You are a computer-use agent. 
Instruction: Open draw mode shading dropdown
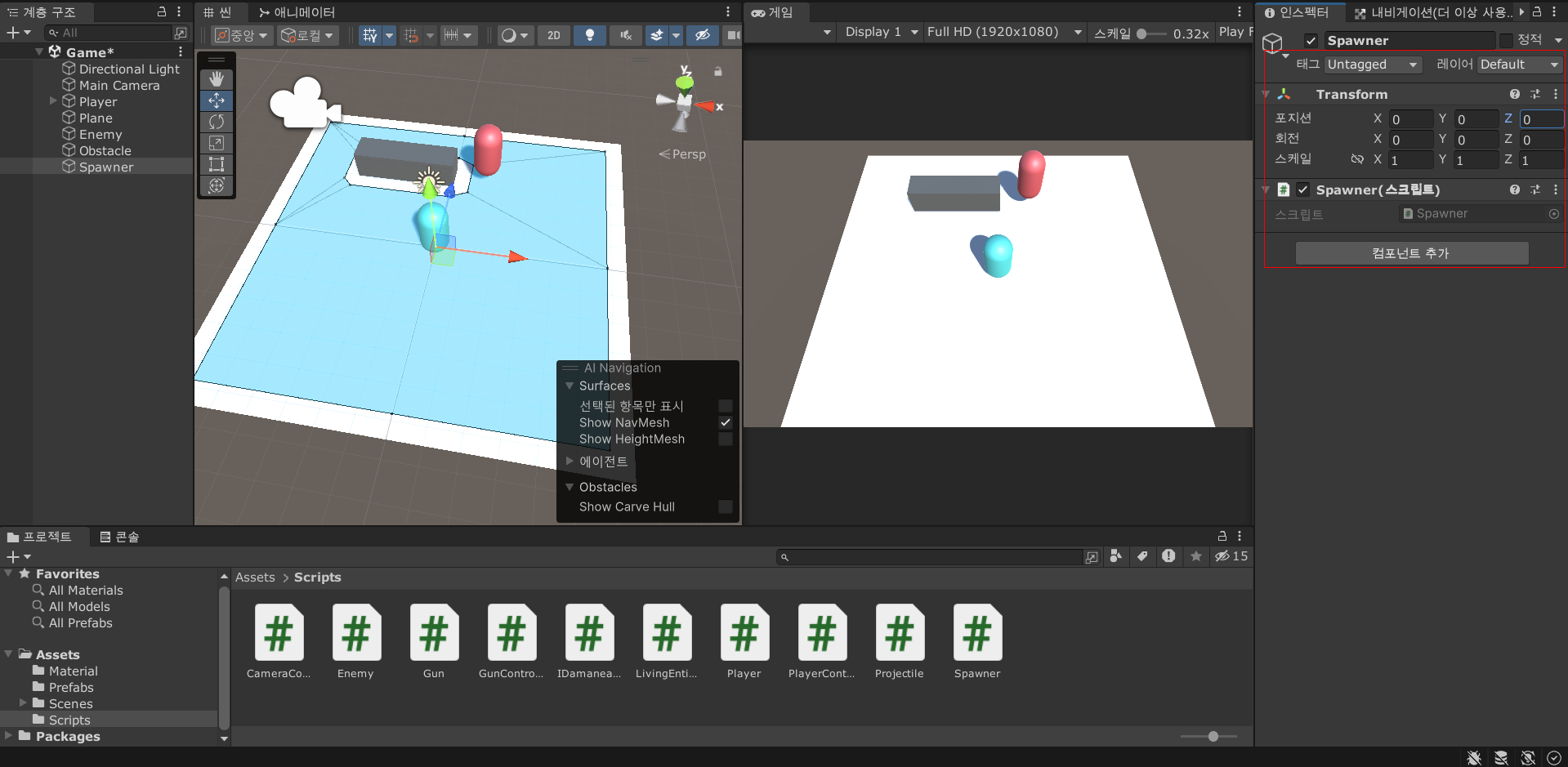(514, 35)
